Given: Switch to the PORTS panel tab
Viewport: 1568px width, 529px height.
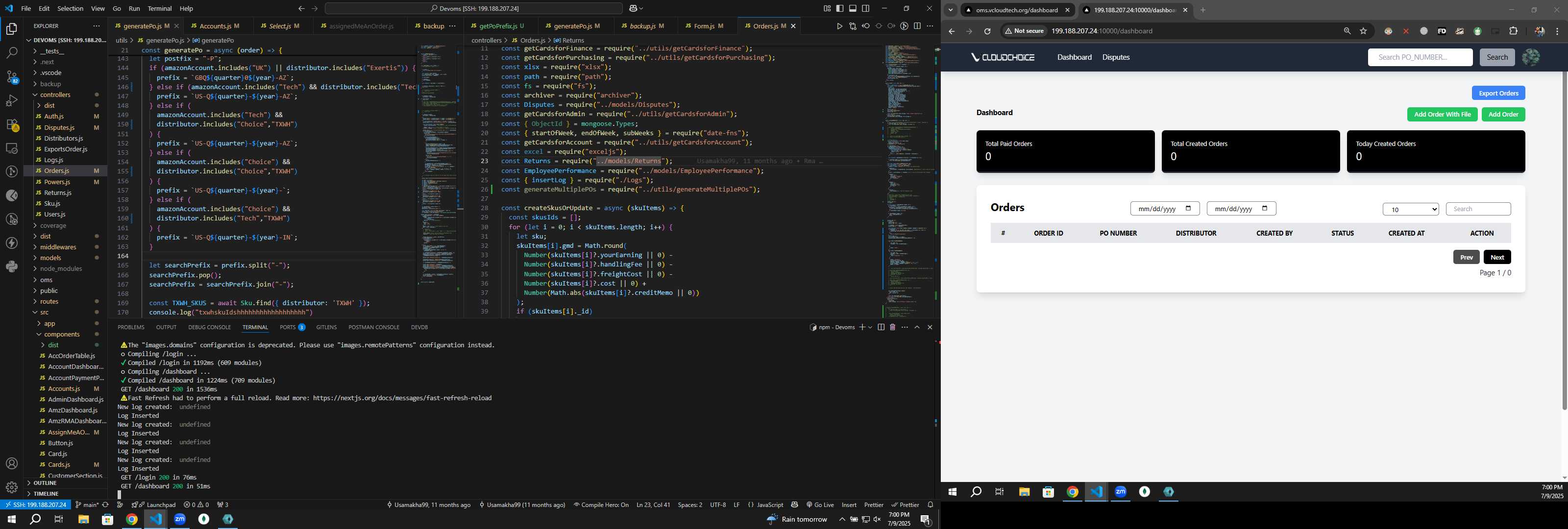Looking at the screenshot, I should 292,328.
